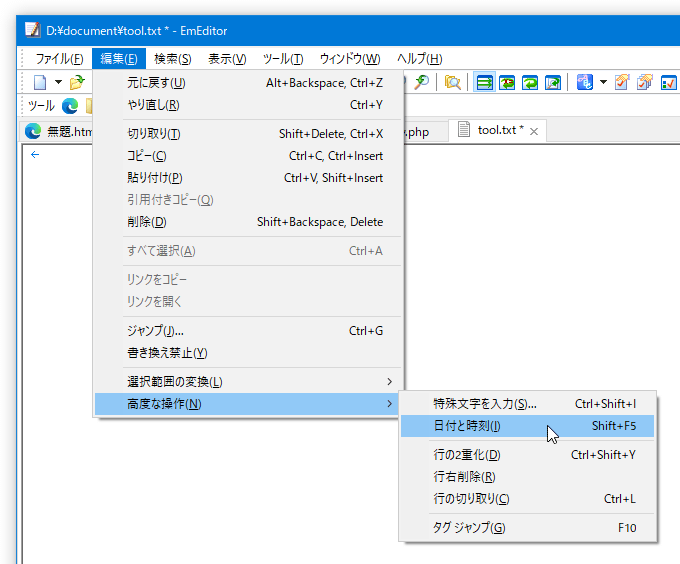Select 切り取り(T) cut entry
Image resolution: width=680 pixels, height=564 pixels.
248,134
